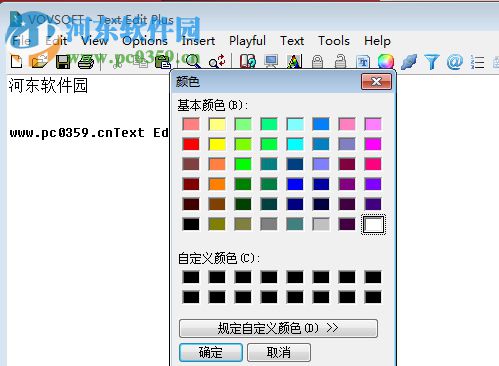This screenshot has width=499, height=366.
Task: Click the font T text icon
Action: pos(363,62)
